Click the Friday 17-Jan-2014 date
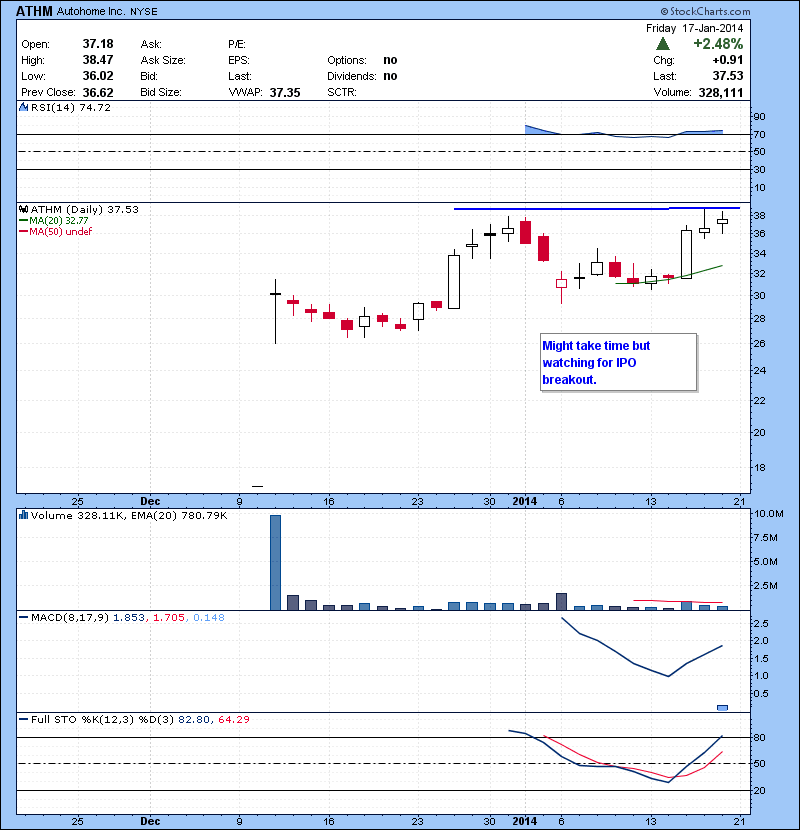This screenshot has width=800, height=830. click(695, 28)
